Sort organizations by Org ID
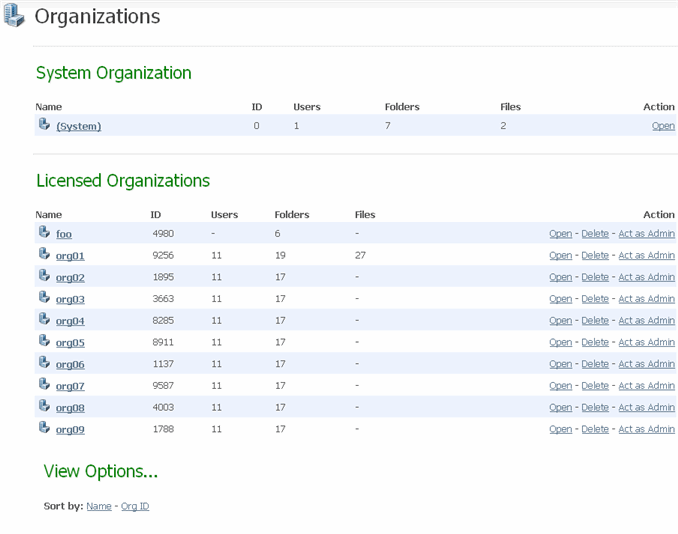 point(135,506)
